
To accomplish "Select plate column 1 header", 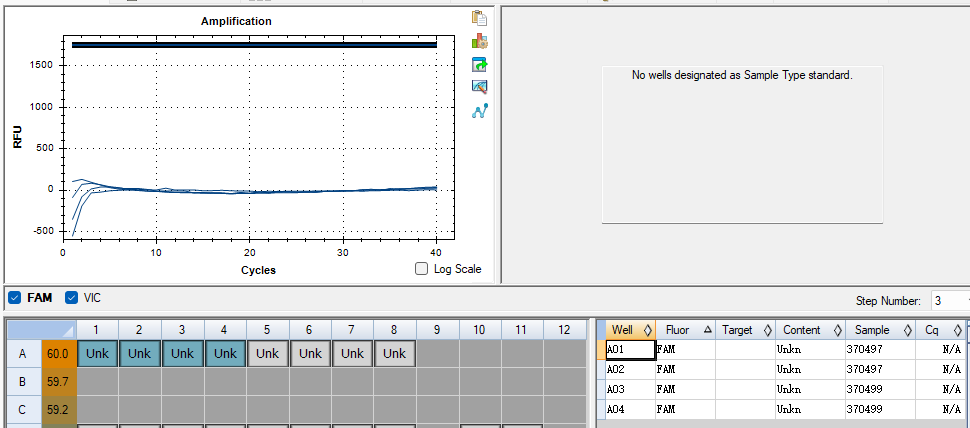I will click(x=98, y=330).
